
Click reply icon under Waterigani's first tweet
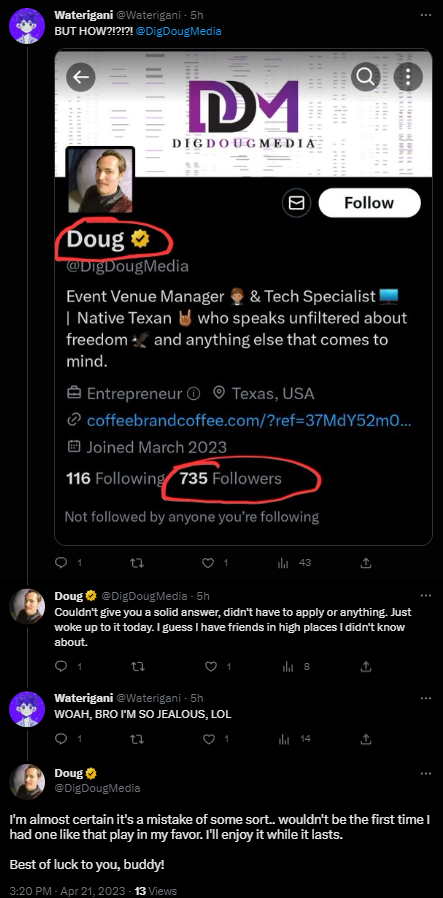(61, 563)
